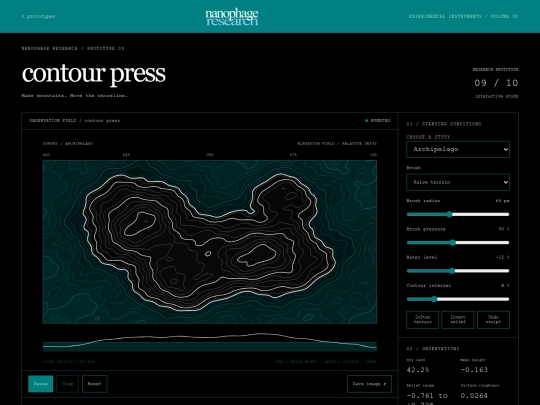Pause the running simulation
The image size is (540, 405).
click(41, 384)
